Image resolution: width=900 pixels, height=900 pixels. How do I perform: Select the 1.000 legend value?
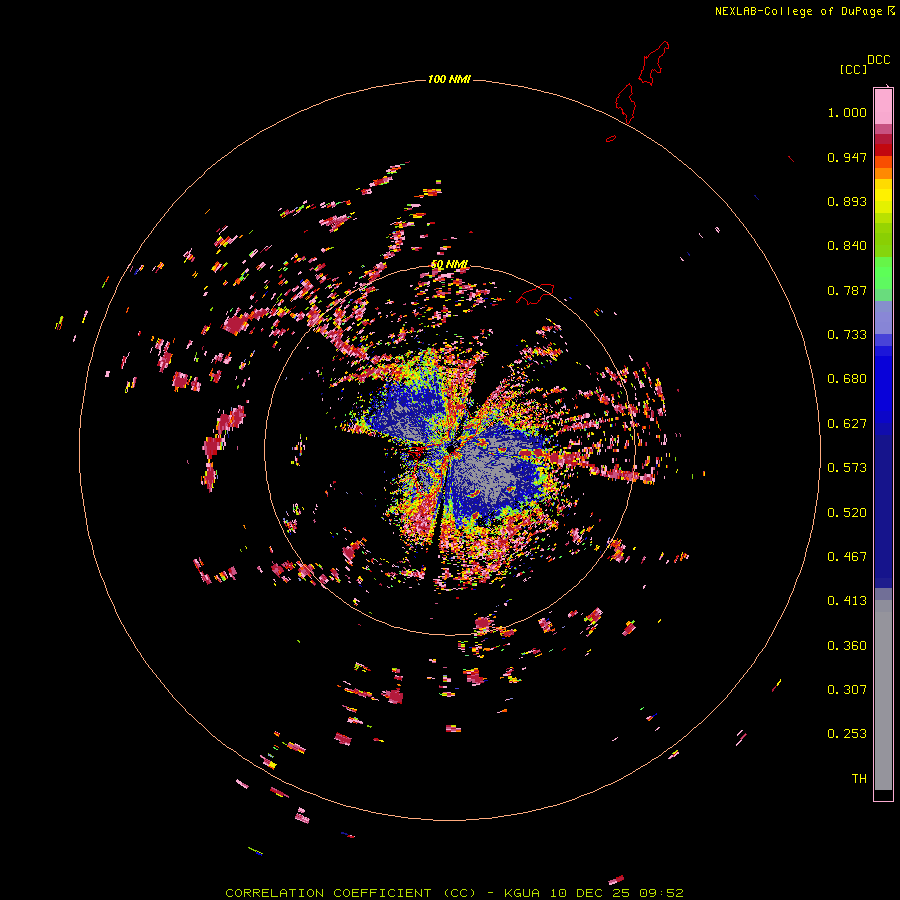point(847,112)
